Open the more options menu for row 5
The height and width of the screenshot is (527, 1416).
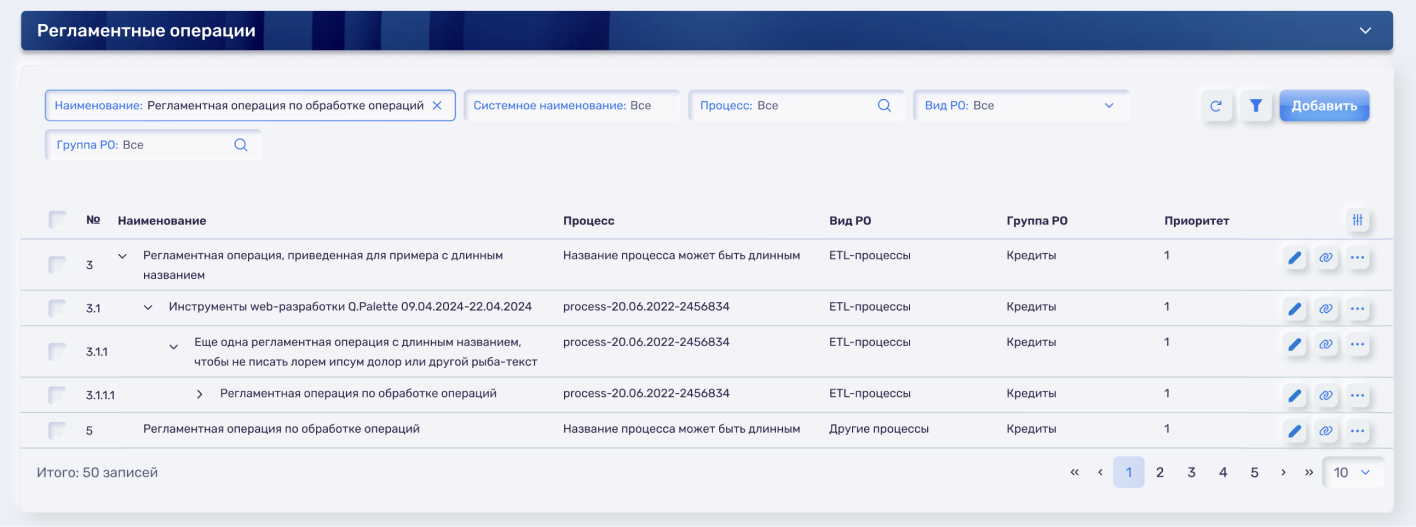point(1357,432)
